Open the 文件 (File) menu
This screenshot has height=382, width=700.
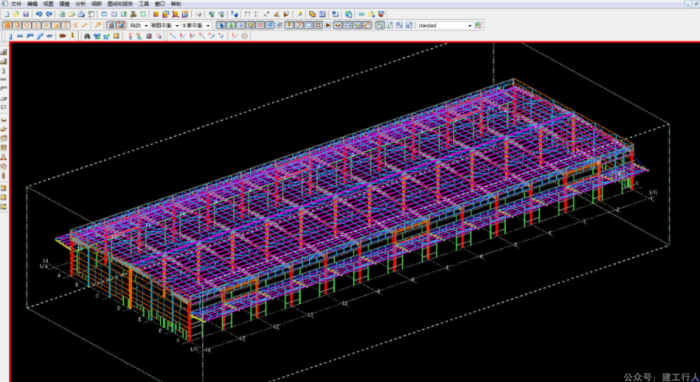(16, 4)
